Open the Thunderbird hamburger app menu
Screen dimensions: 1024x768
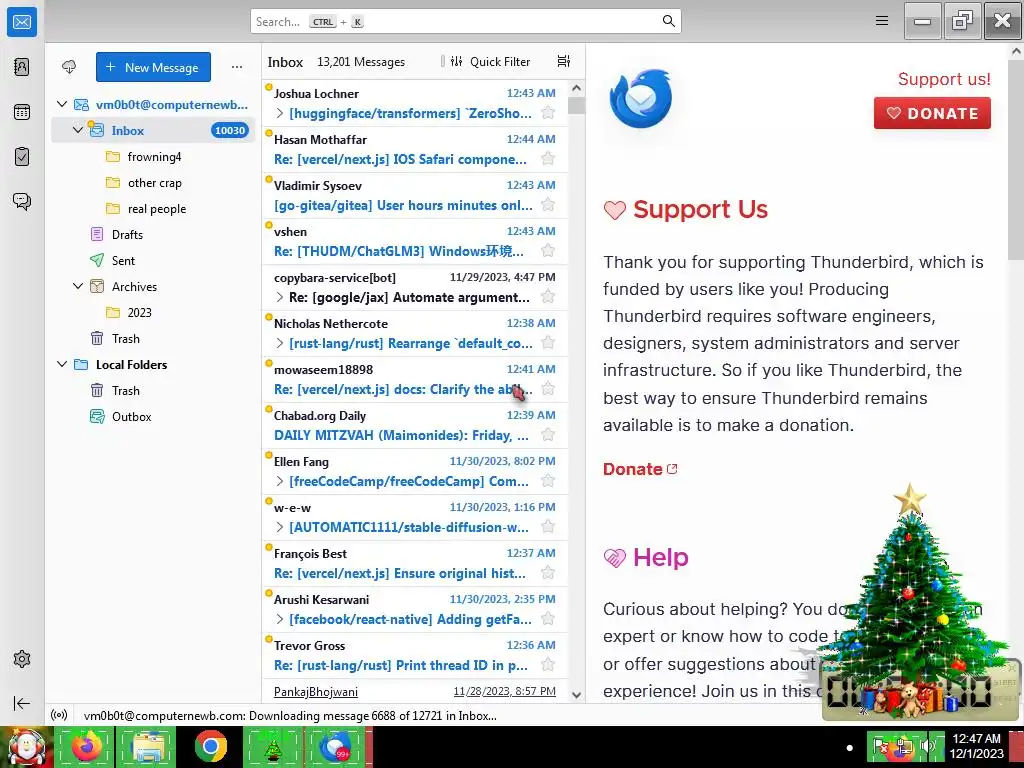[882, 21]
